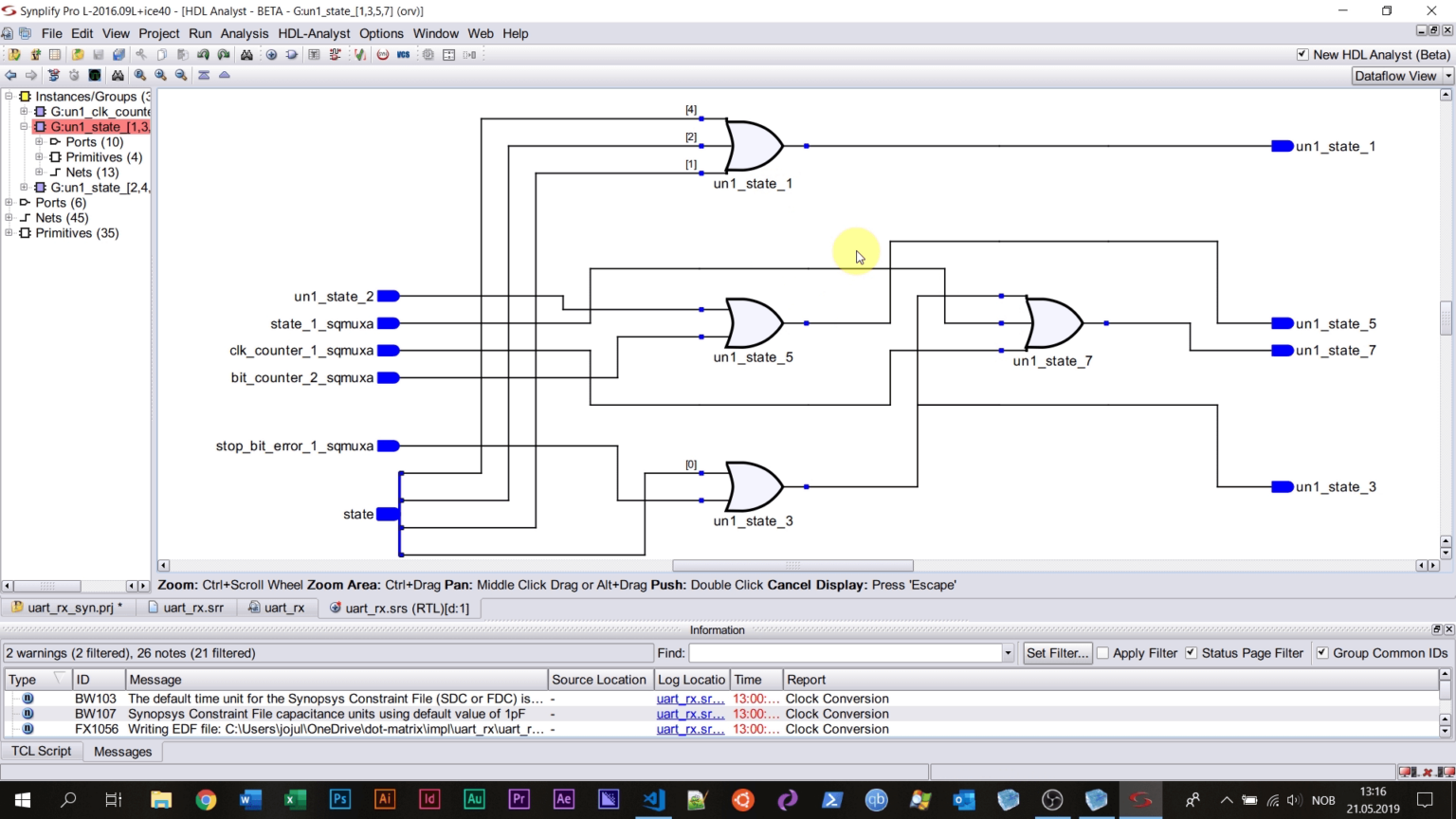Screen dimensions: 1456x819
Task: Open Photoshop from the taskbar
Action: (x=340, y=799)
